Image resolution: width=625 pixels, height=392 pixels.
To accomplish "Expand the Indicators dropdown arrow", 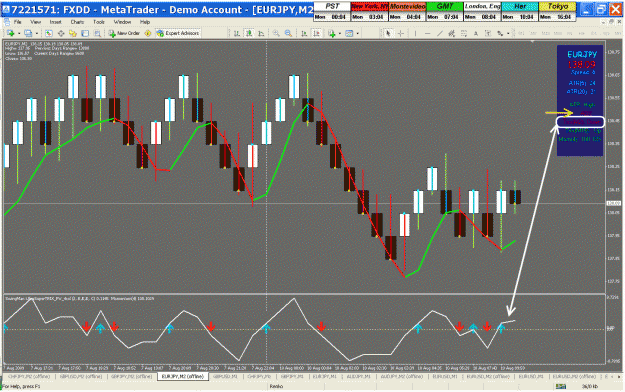I will pyautogui.click(x=340, y=33).
